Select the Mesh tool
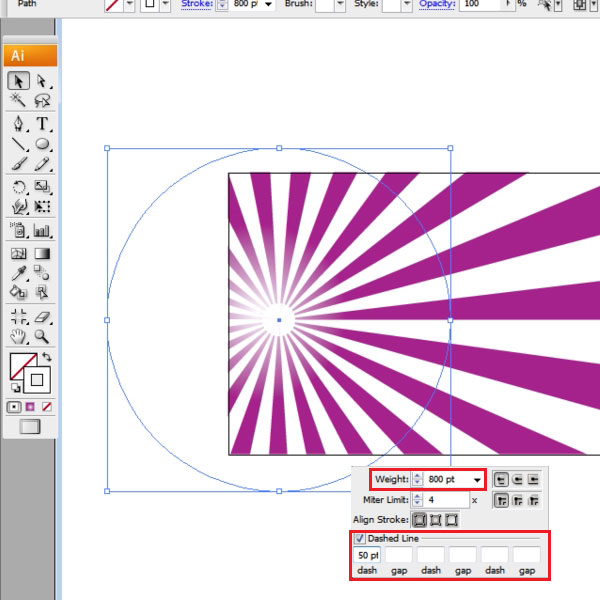Viewport: 600px width, 600px height. point(18,253)
